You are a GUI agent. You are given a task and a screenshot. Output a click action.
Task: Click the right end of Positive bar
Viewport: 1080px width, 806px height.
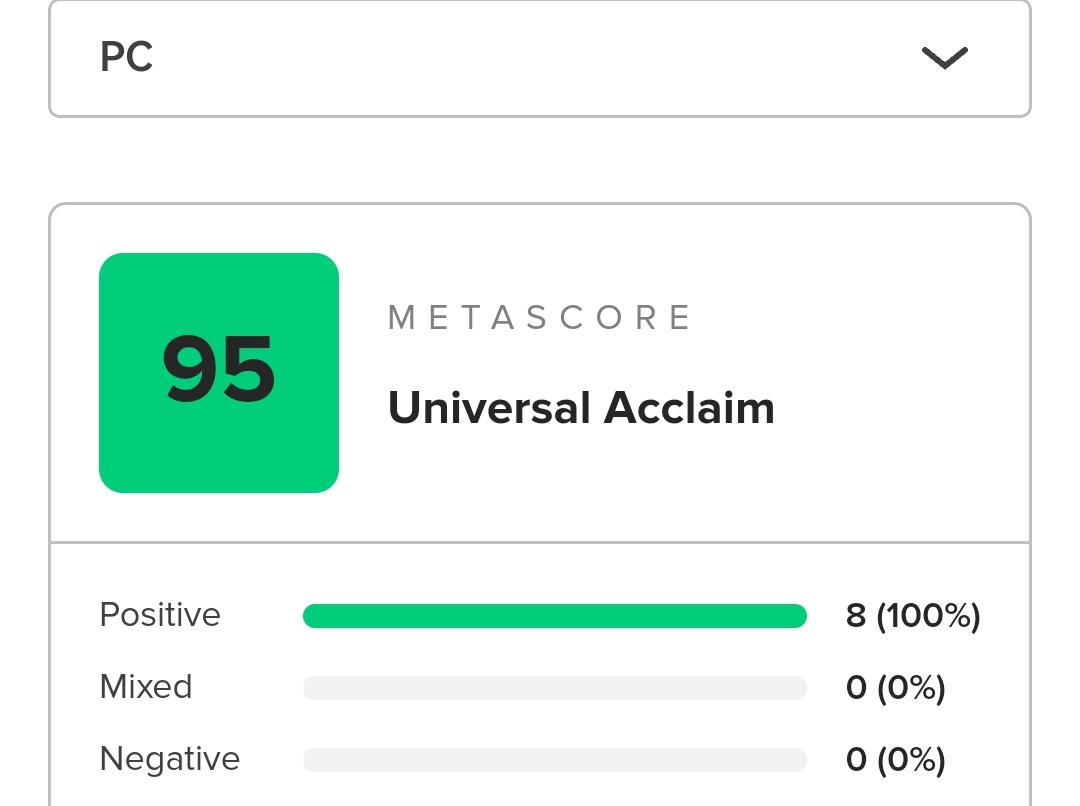click(x=799, y=616)
